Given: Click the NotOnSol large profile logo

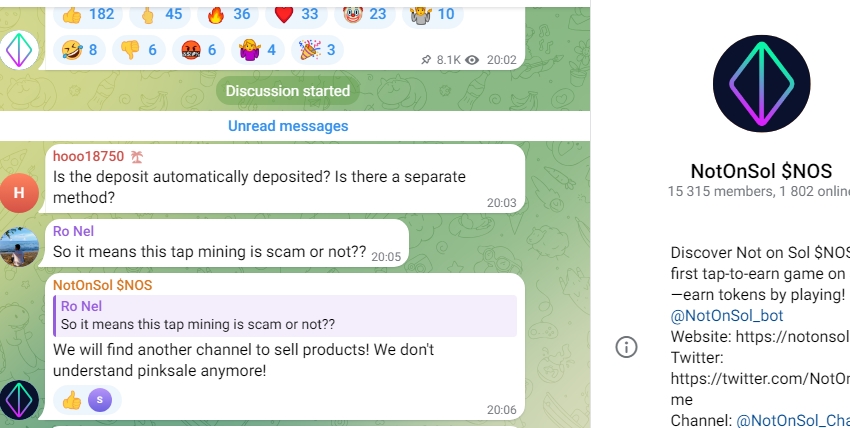Looking at the screenshot, I should click(761, 83).
